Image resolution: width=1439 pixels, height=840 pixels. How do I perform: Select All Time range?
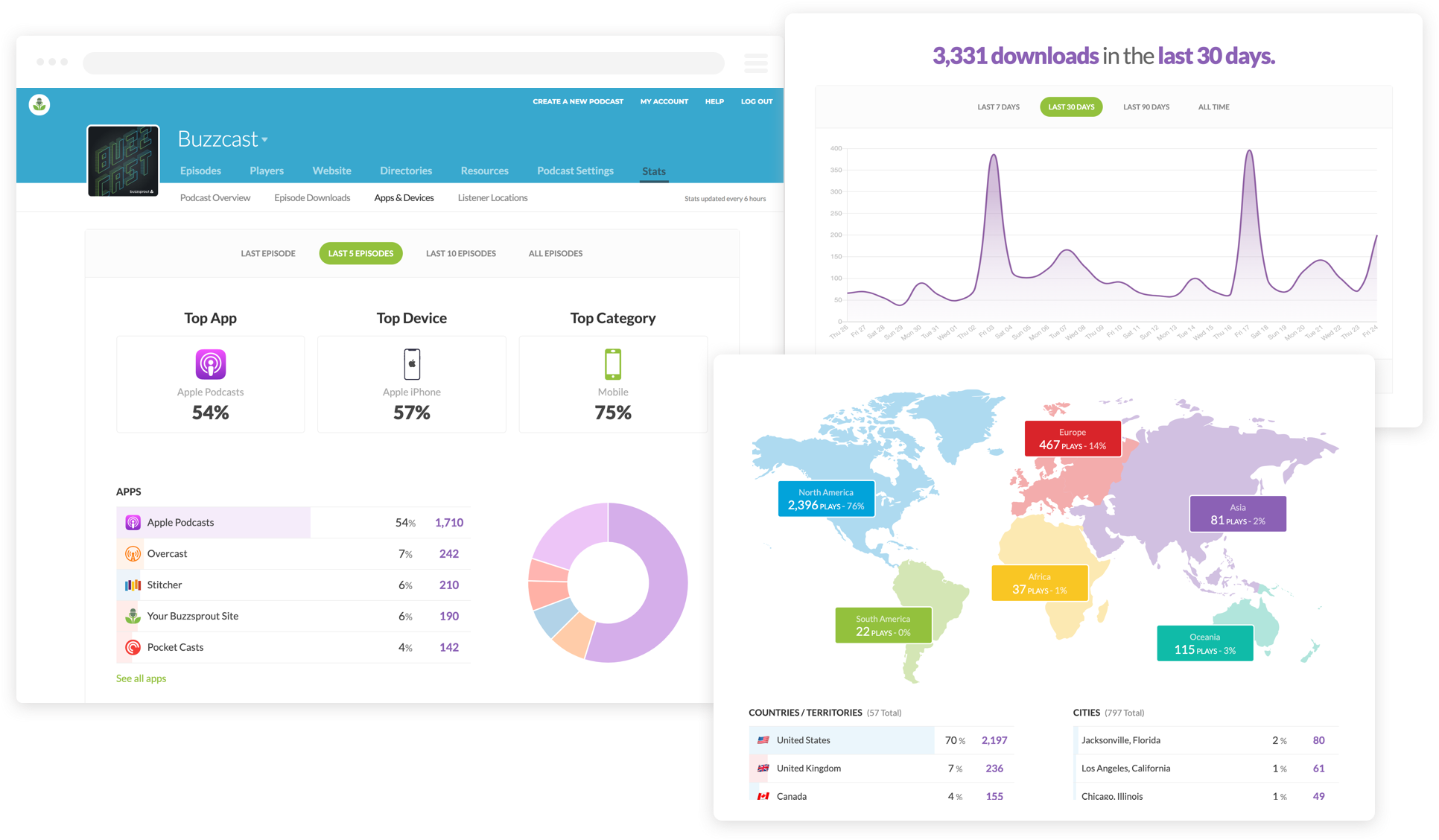(1214, 107)
